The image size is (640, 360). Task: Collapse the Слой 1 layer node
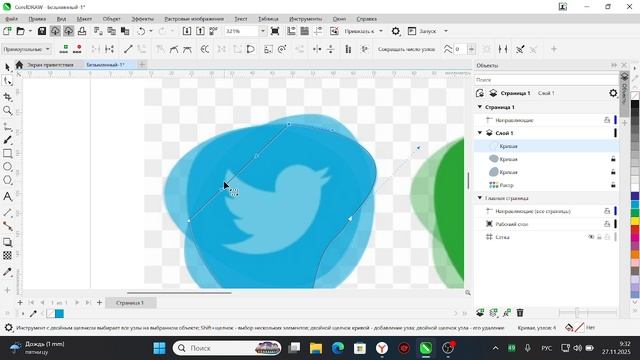click(x=480, y=133)
